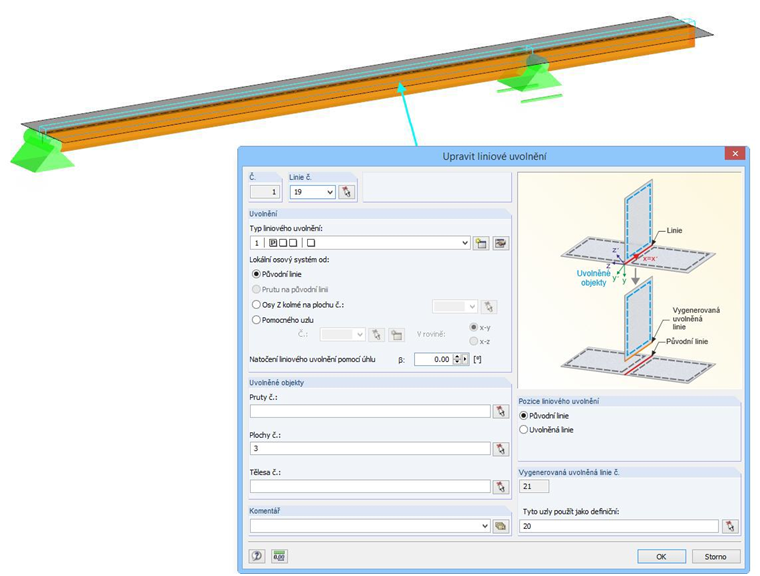This screenshot has width=760, height=576.
Task: Click the Tělesa č. input field
Action: 370,486
